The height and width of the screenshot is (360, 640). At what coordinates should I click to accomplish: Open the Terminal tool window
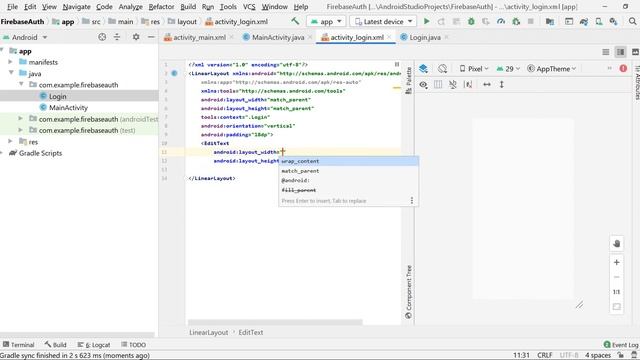[18, 344]
